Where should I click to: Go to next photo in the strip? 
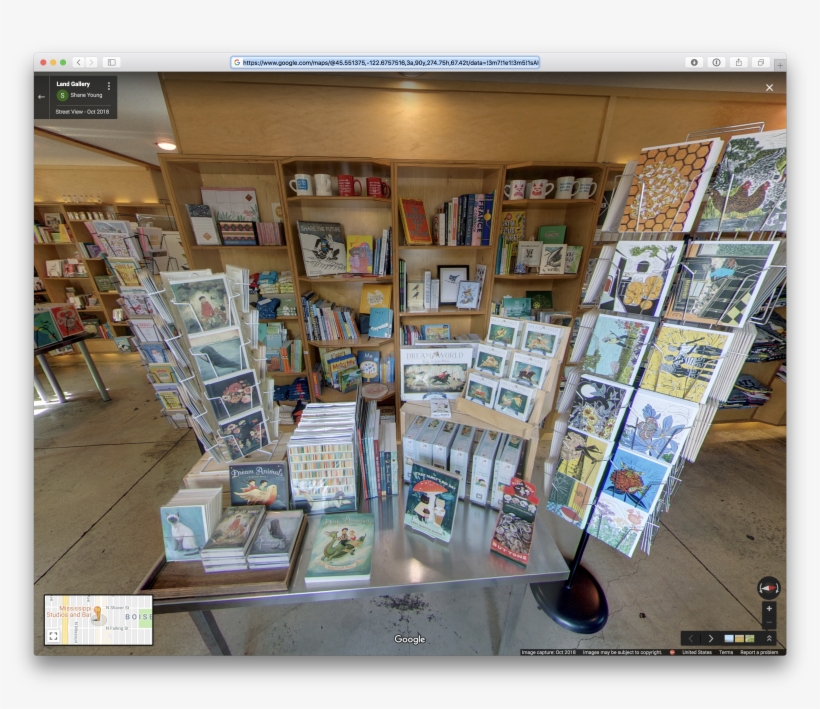click(x=710, y=638)
